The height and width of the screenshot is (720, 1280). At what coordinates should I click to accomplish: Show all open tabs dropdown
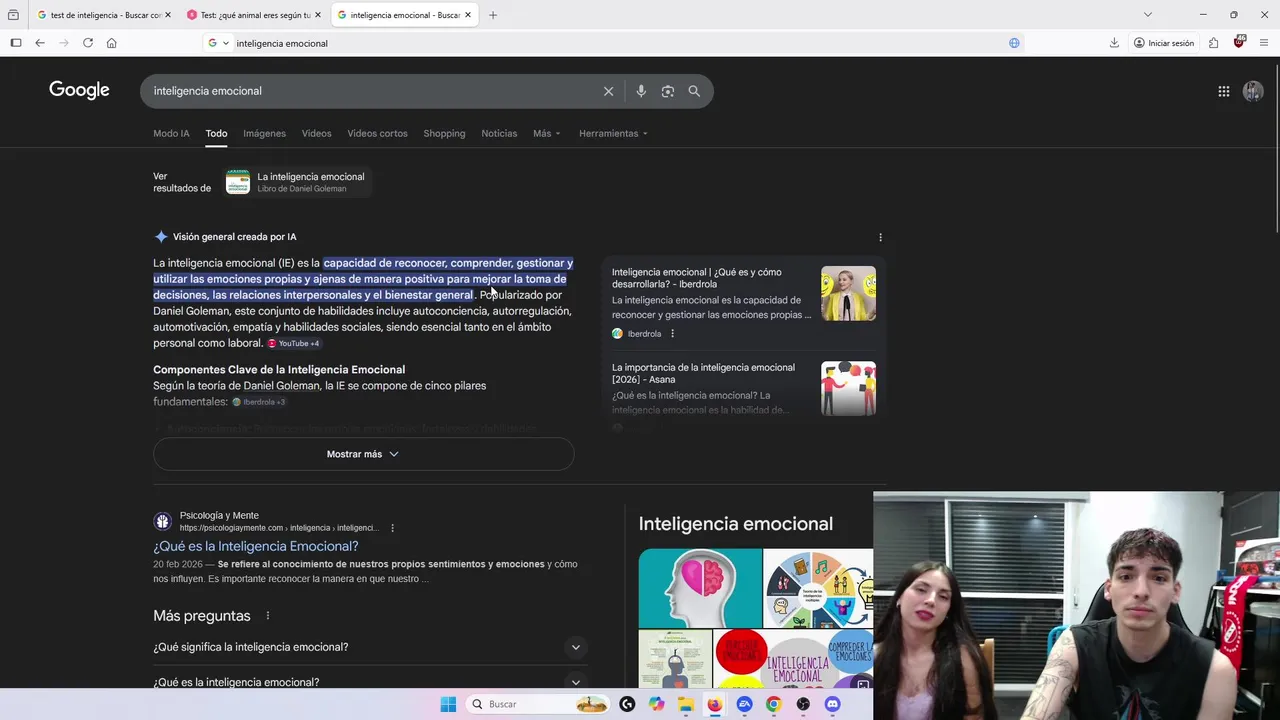tap(1148, 15)
